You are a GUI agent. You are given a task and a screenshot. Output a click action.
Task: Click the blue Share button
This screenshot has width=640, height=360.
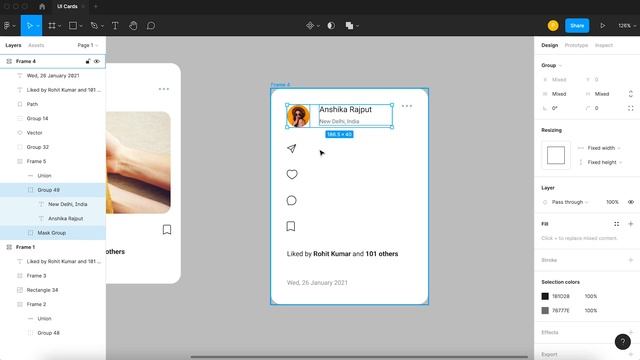pos(577,25)
